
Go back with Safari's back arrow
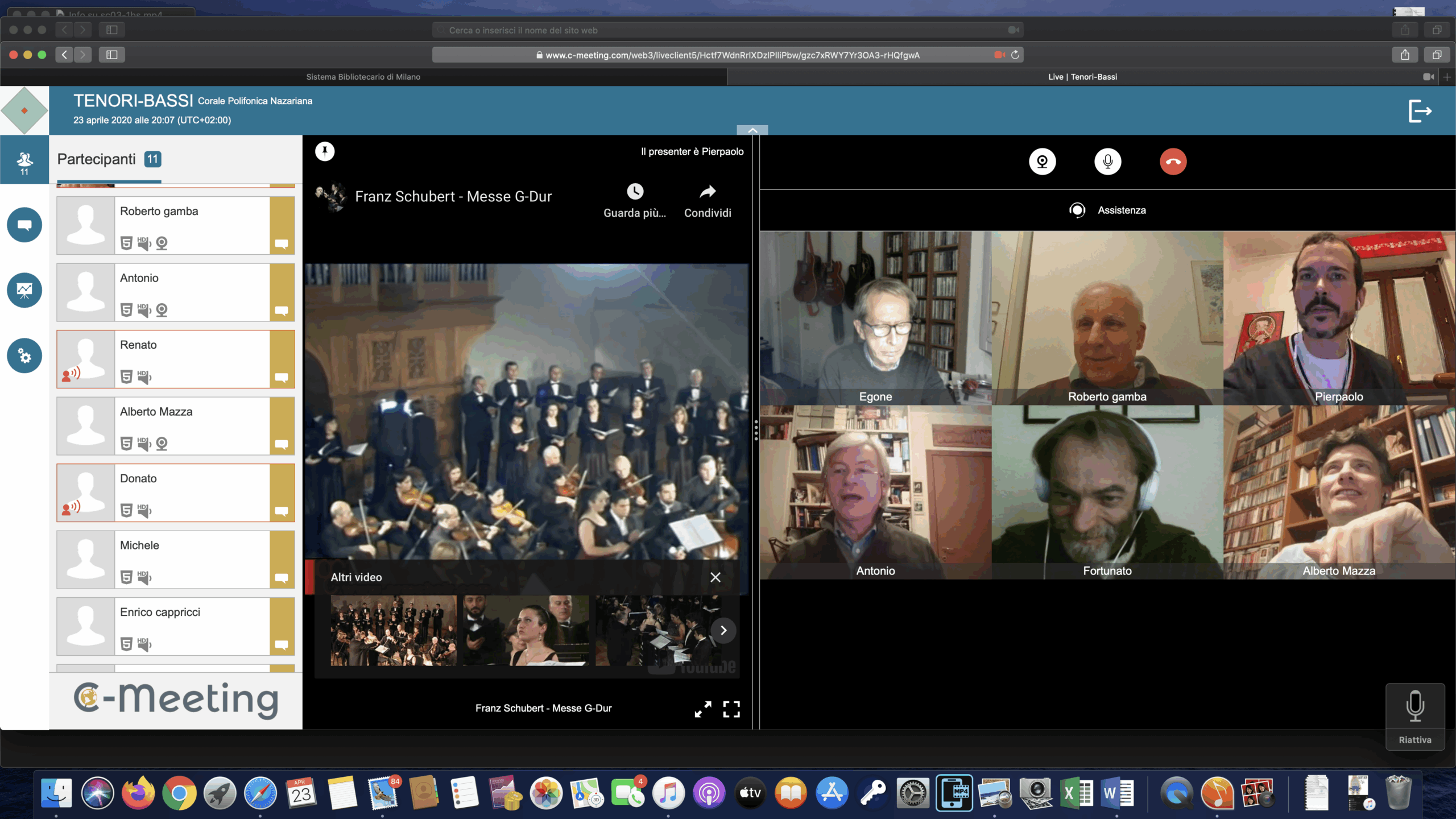coord(64,55)
